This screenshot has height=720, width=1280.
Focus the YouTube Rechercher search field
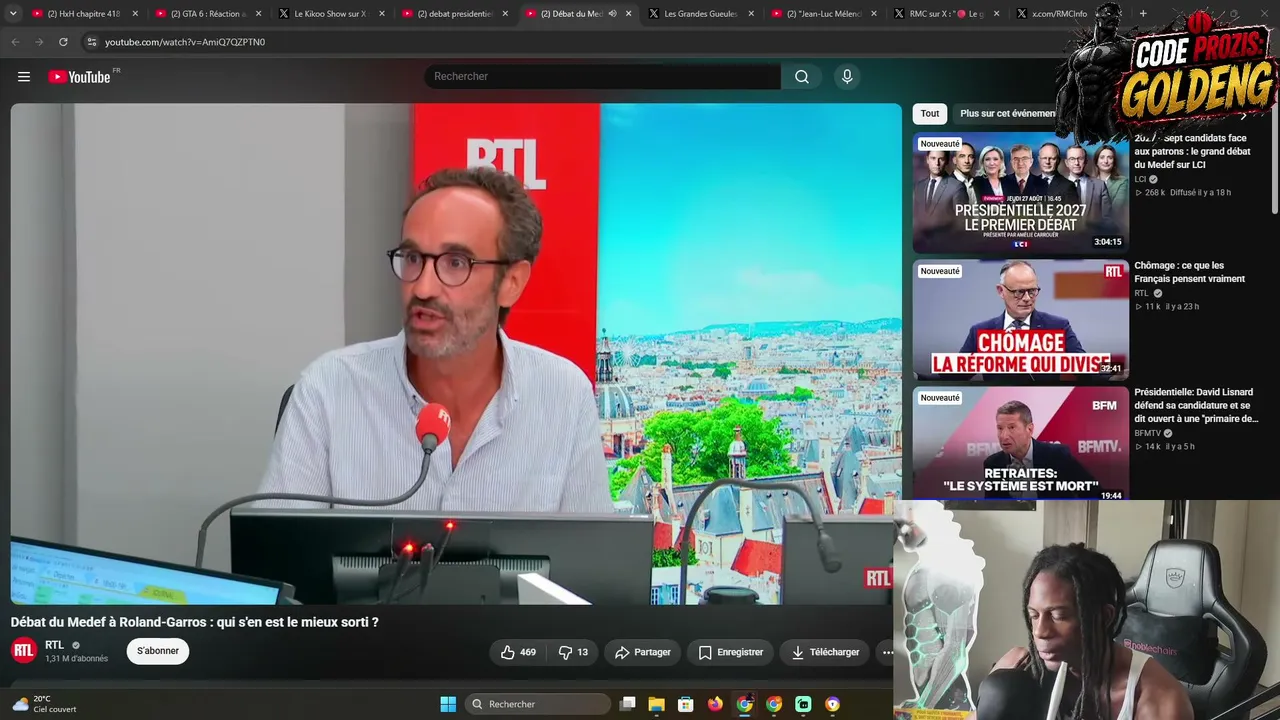click(602, 77)
